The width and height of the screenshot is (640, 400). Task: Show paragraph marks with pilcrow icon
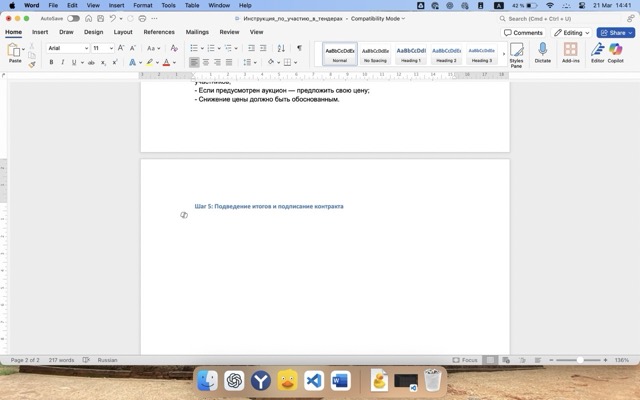pos(299,48)
